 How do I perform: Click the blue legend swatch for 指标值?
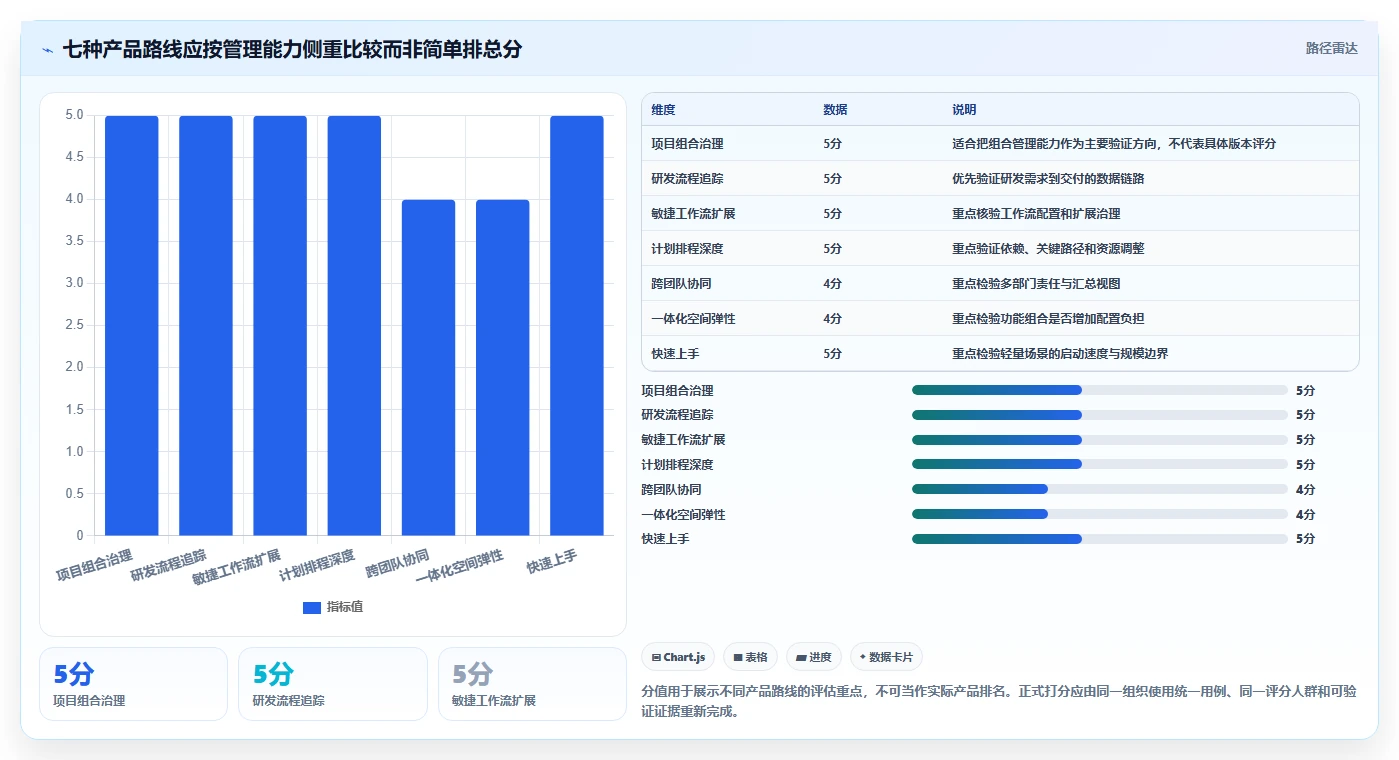(x=312, y=607)
